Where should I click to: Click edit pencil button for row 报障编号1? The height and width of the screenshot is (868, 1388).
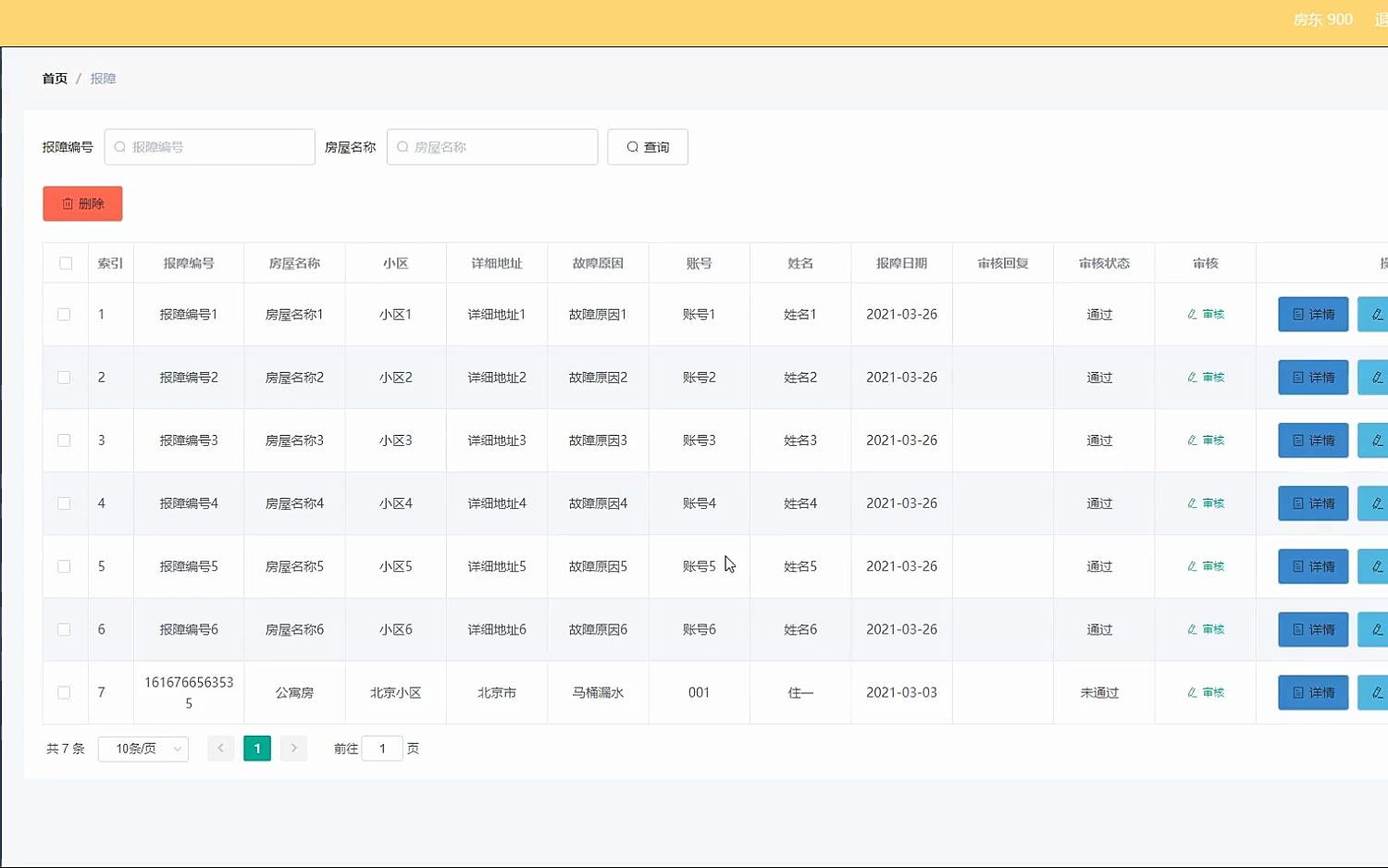pos(1373,315)
